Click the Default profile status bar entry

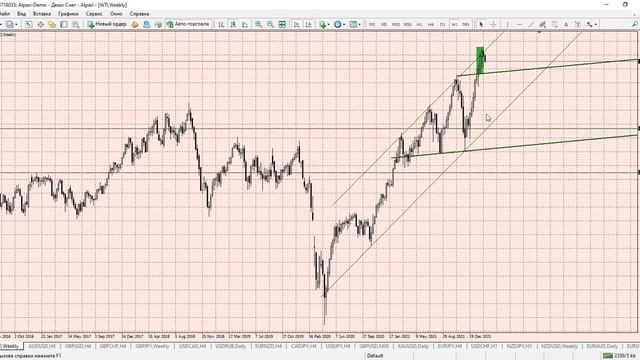[375, 356]
